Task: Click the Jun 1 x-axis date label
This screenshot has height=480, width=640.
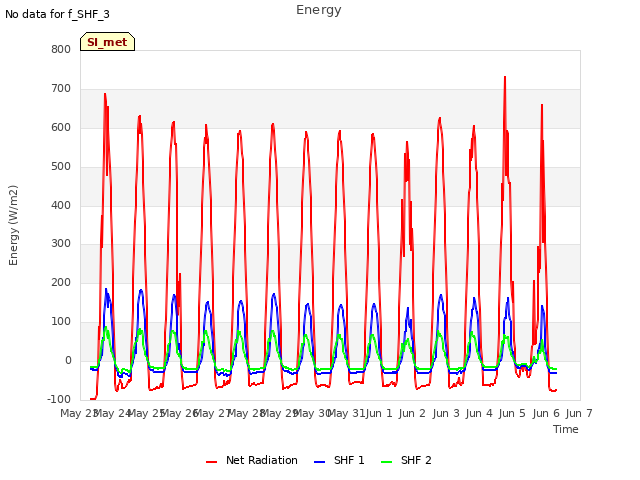Action: [x=379, y=413]
